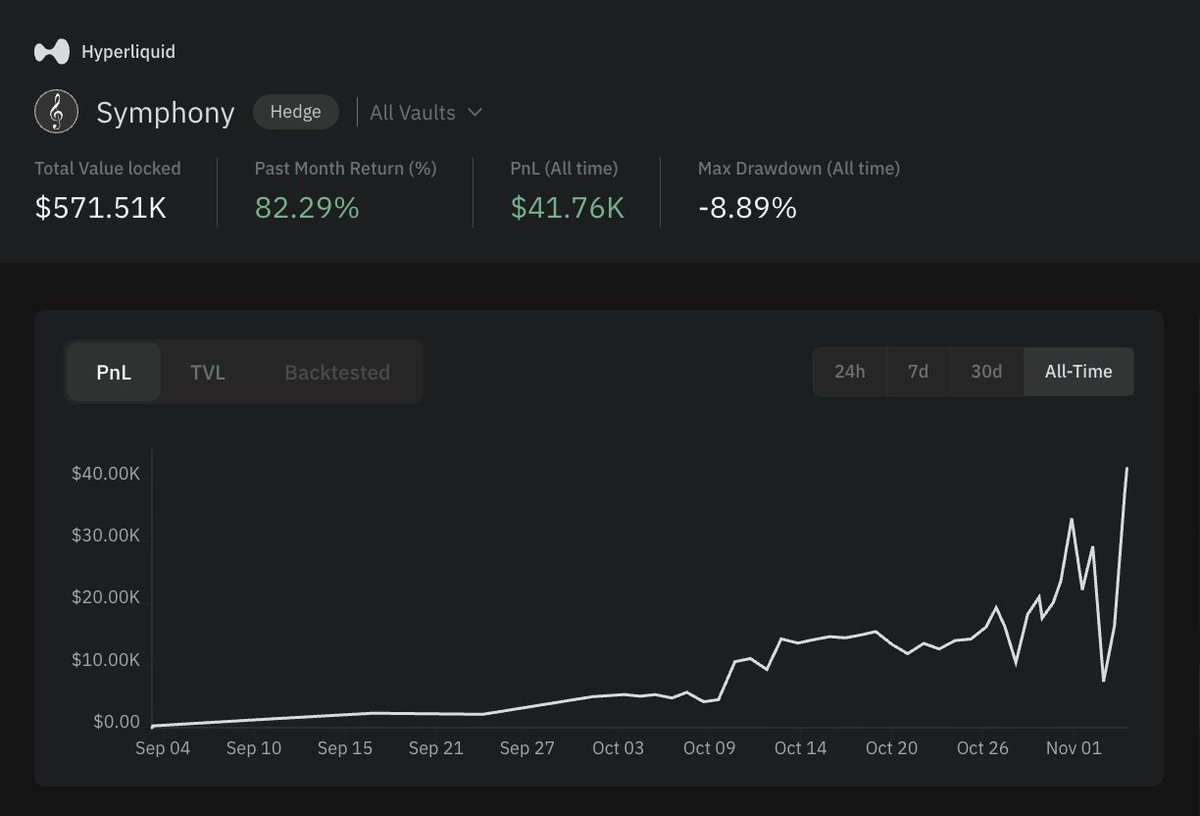1200x816 pixels.
Task: Click the Oct 20 date label
Action: pyautogui.click(x=892, y=748)
